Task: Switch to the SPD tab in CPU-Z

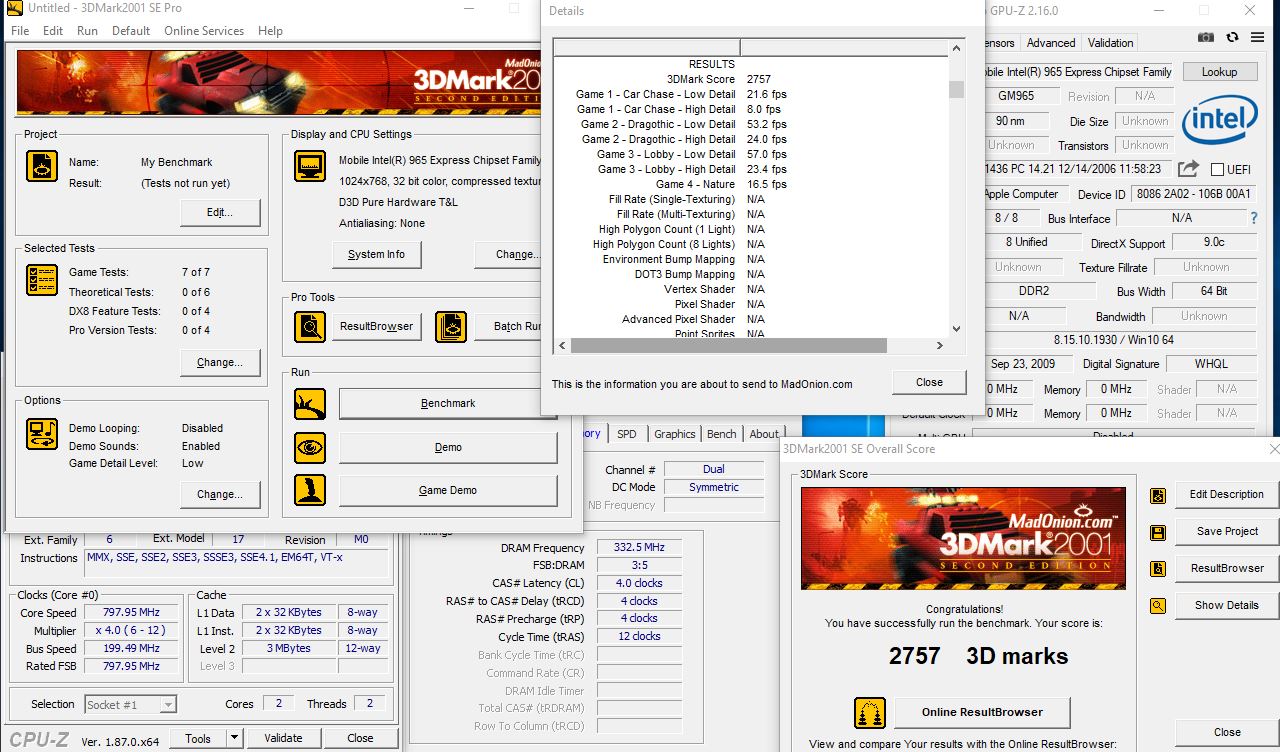Action: [x=626, y=434]
